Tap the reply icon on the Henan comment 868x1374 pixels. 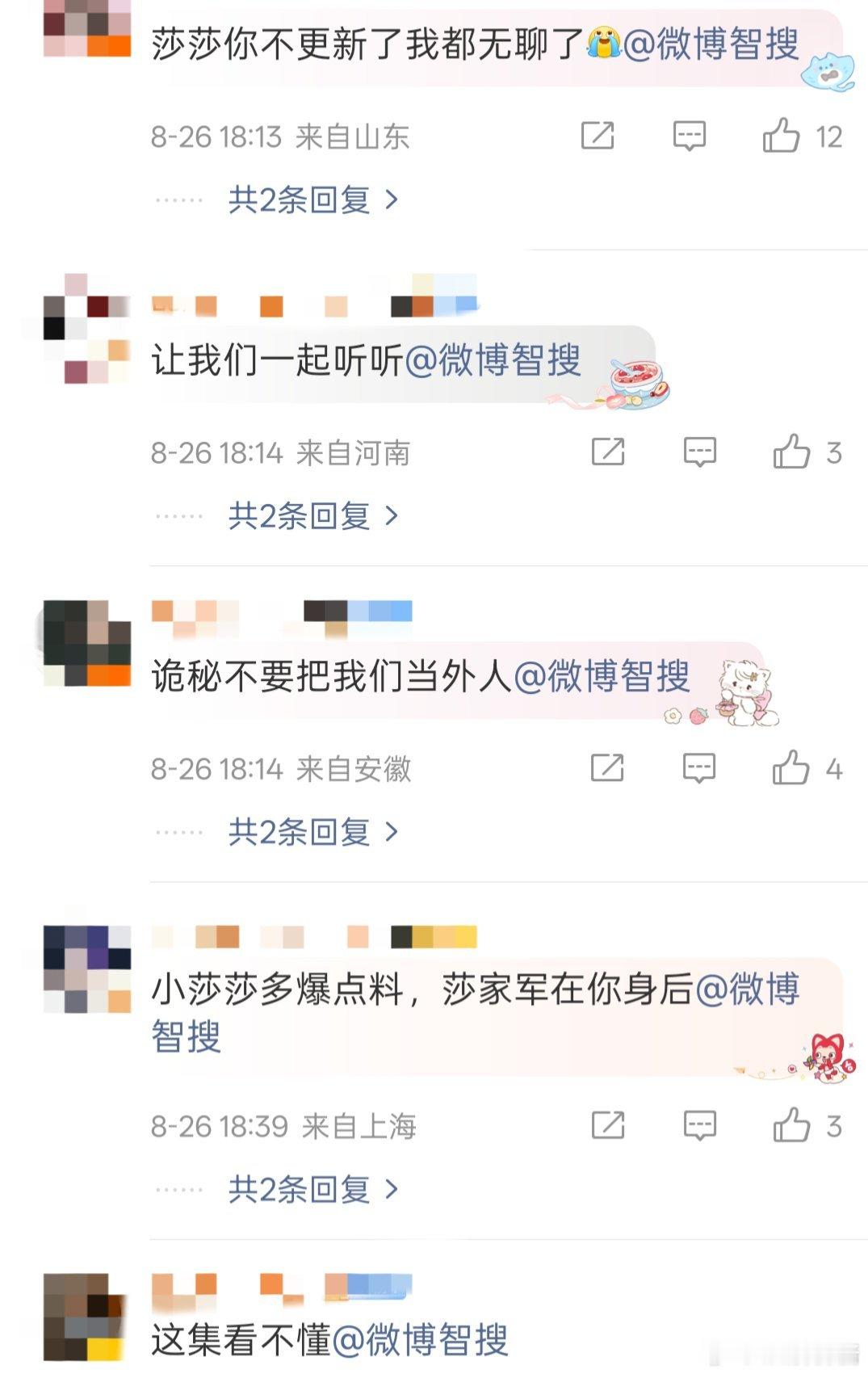[699, 452]
